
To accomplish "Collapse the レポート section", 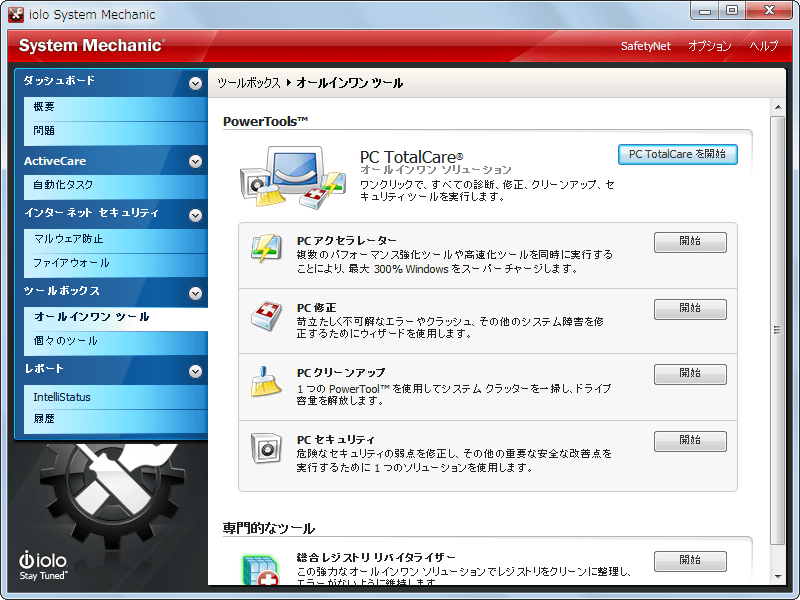I will (195, 371).
